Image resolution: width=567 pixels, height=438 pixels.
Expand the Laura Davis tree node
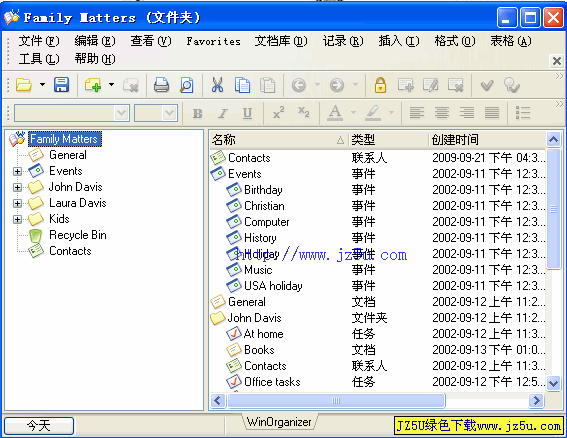pyautogui.click(x=17, y=203)
